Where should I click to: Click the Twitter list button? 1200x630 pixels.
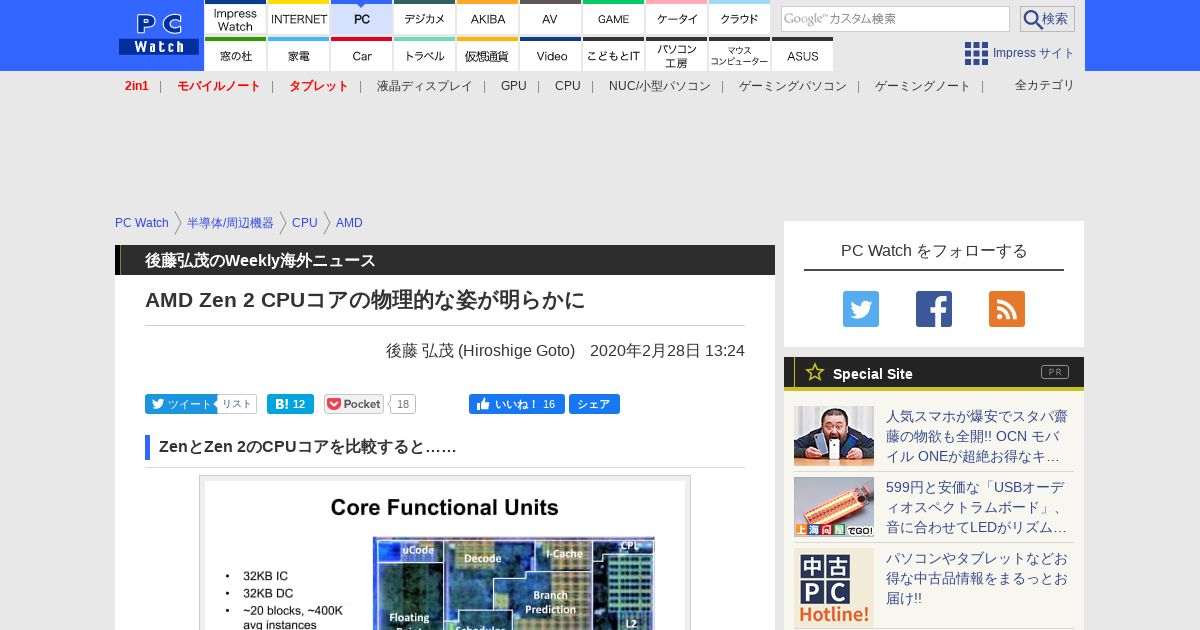point(237,404)
